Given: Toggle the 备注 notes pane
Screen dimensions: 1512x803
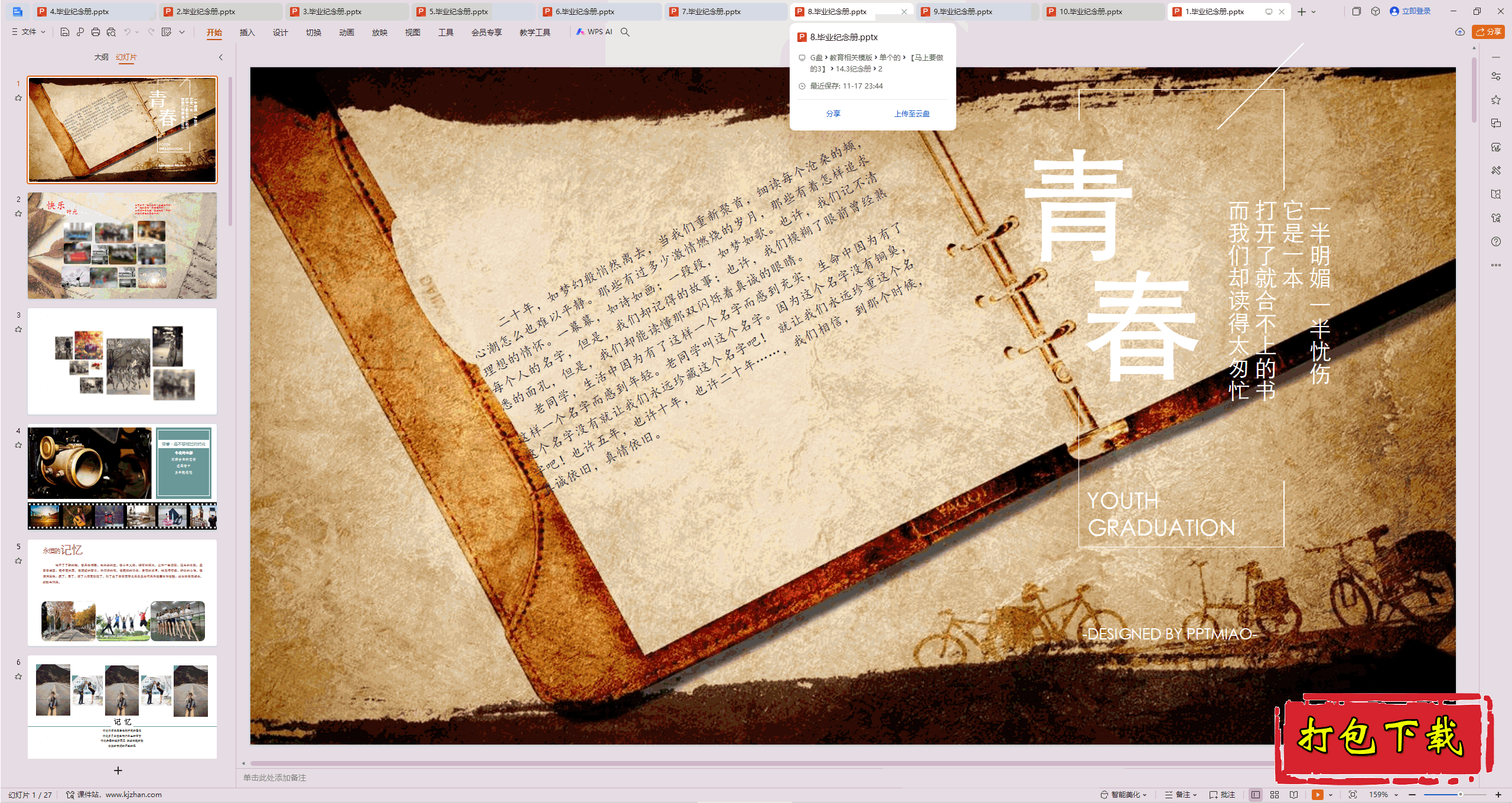Looking at the screenshot, I should [1180, 795].
